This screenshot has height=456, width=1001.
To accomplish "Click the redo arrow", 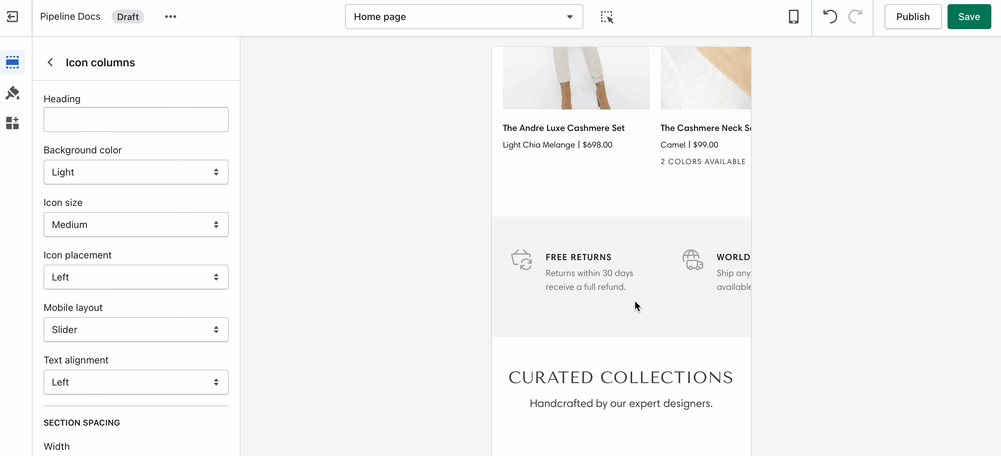I will [x=855, y=17].
